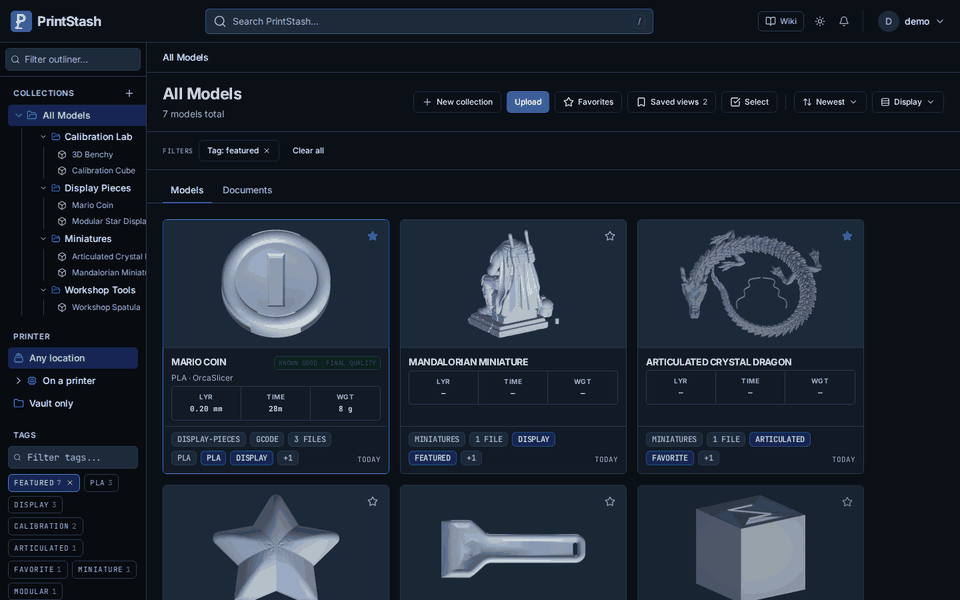This screenshot has width=960, height=600.
Task: Unfavorite the Articulated Crystal Dragon star
Action: pyautogui.click(x=847, y=236)
